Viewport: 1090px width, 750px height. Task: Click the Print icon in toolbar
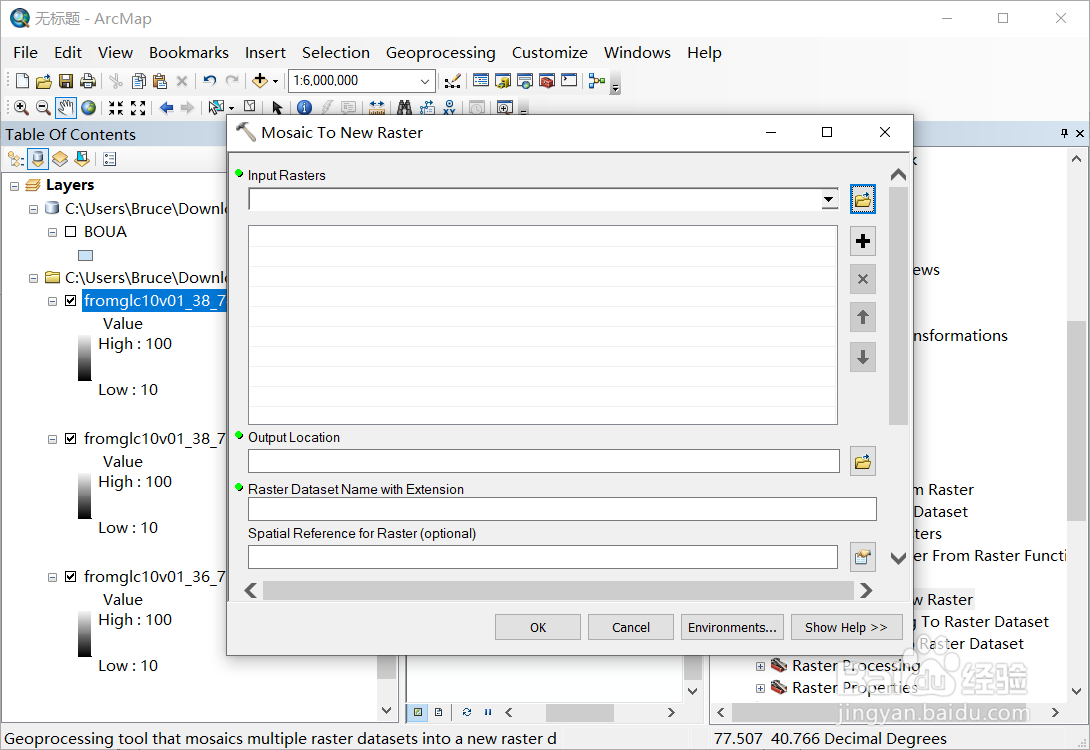coord(88,81)
